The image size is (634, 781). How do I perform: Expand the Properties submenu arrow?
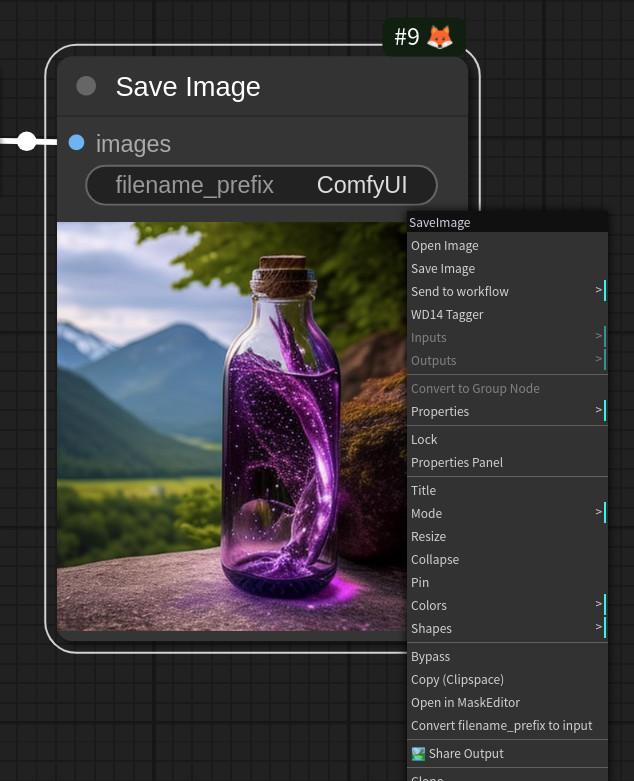[x=599, y=410]
